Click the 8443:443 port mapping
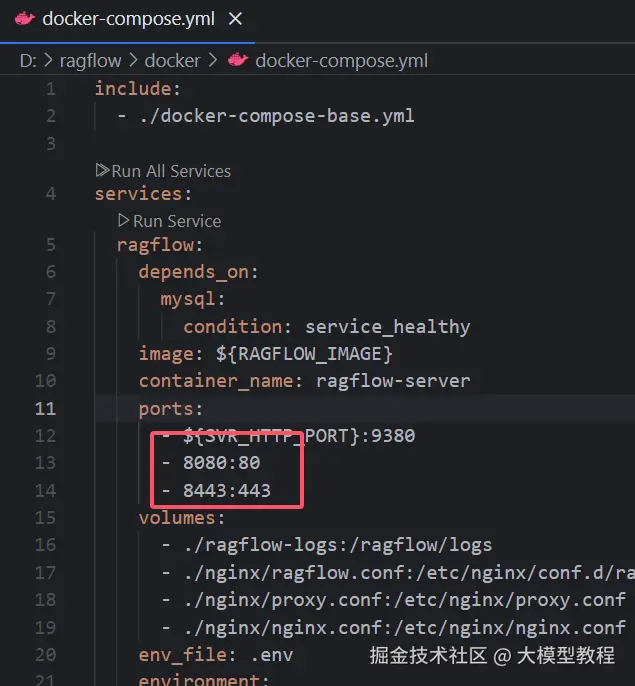This screenshot has height=686, width=635. [x=227, y=490]
